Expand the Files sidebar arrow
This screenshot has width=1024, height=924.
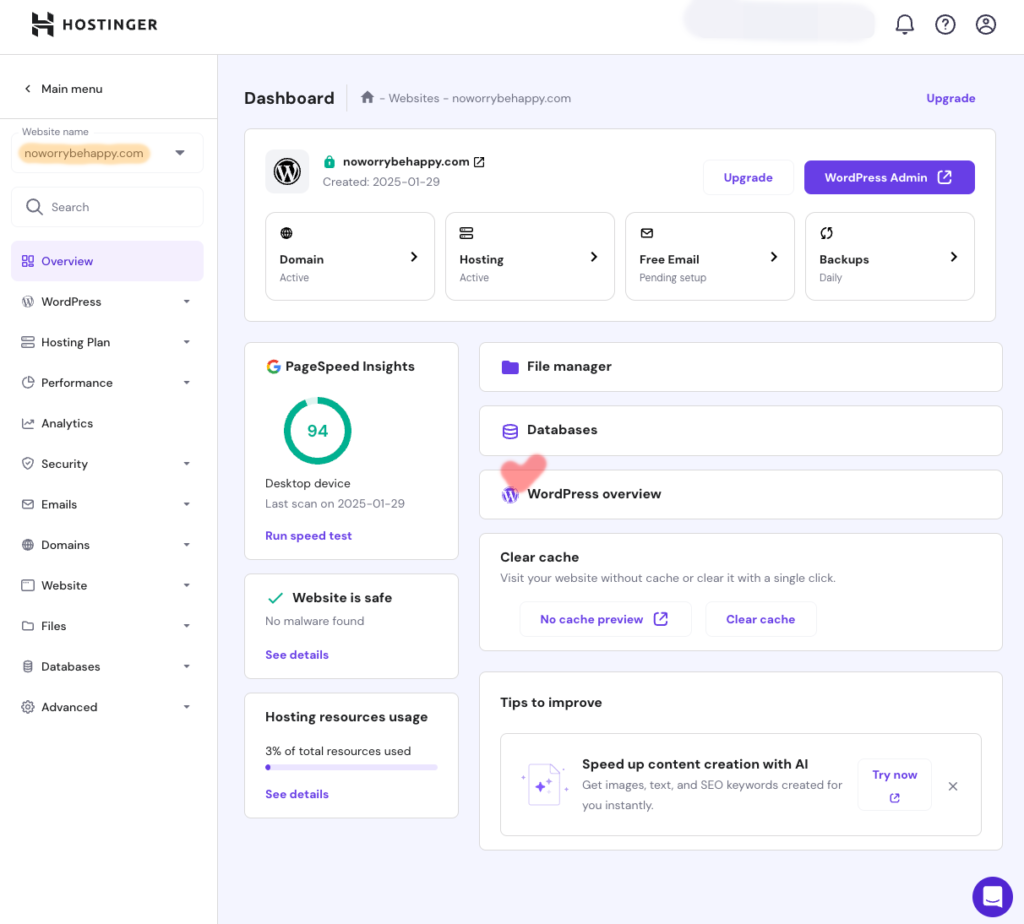point(187,626)
